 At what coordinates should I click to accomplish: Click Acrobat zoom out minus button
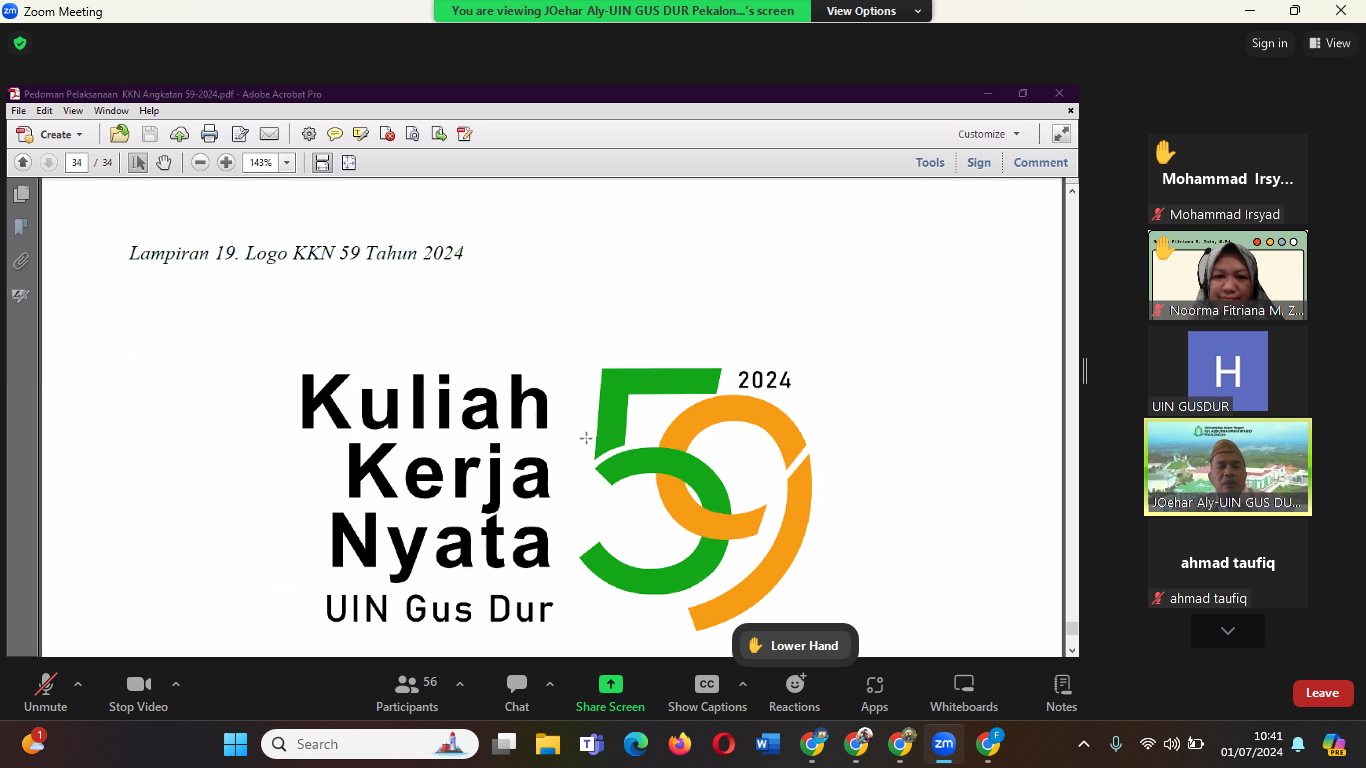coord(200,162)
